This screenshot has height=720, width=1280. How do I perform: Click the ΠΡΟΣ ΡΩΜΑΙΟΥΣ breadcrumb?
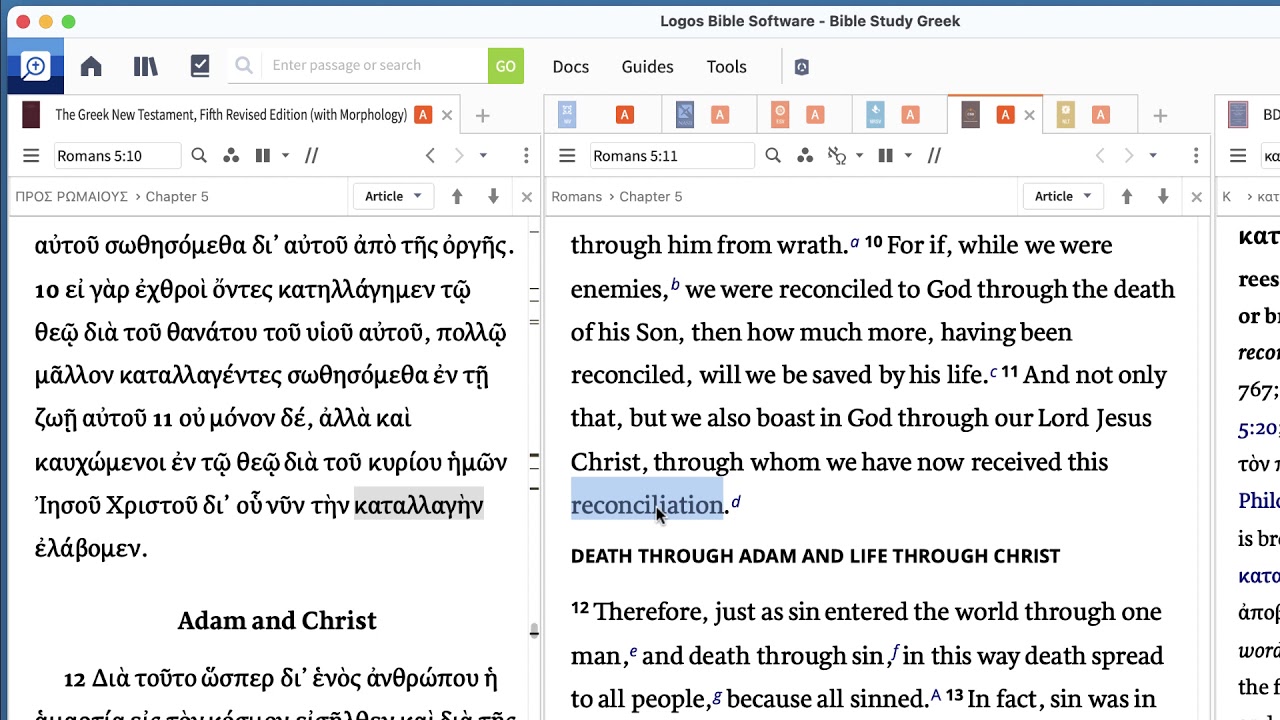pyautogui.click(x=72, y=197)
